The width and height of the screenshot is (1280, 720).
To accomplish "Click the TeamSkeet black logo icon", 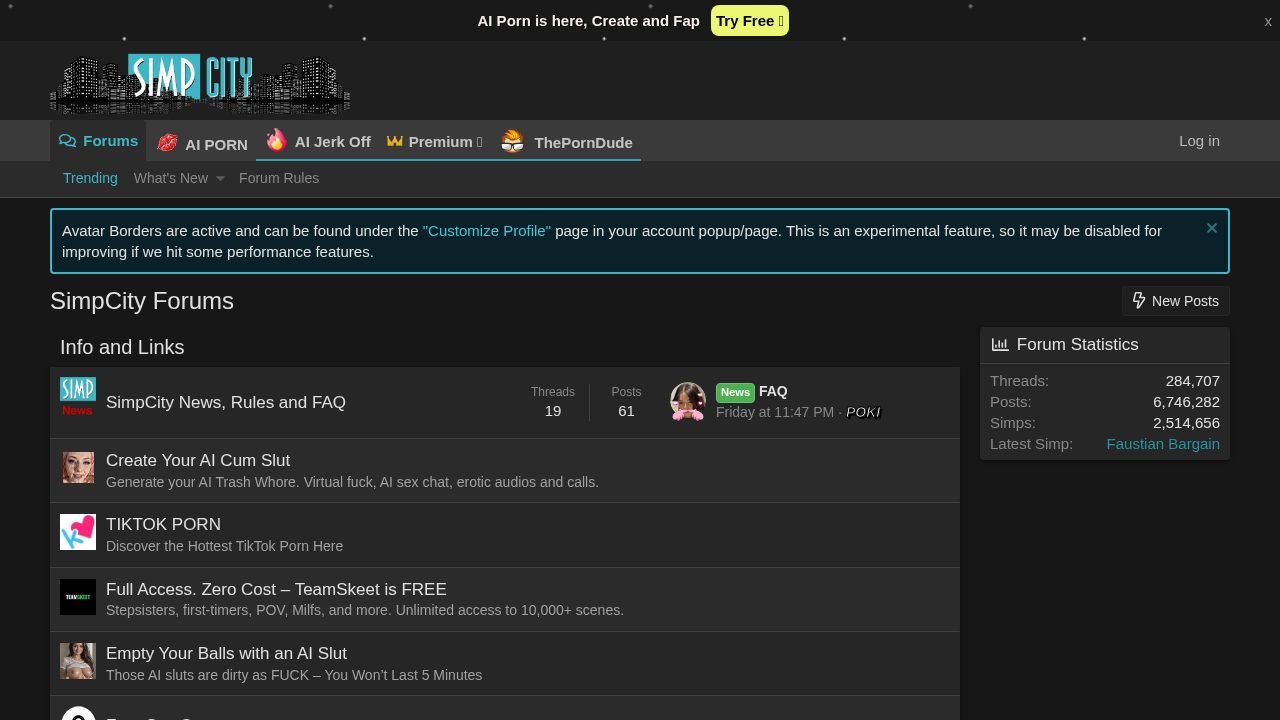I will pyautogui.click(x=78, y=597).
